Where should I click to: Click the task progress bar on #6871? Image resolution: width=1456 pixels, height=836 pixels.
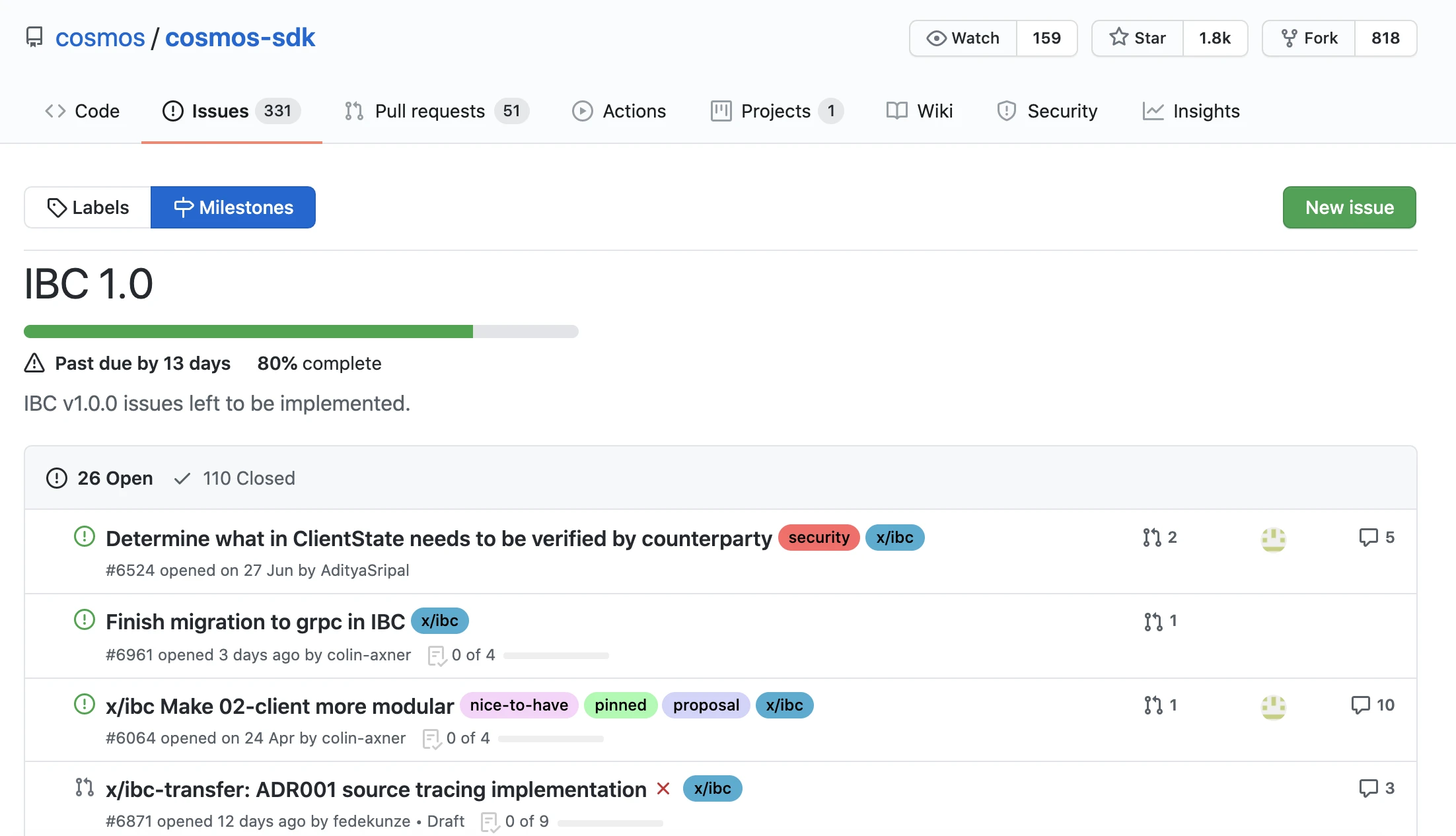pos(610,823)
